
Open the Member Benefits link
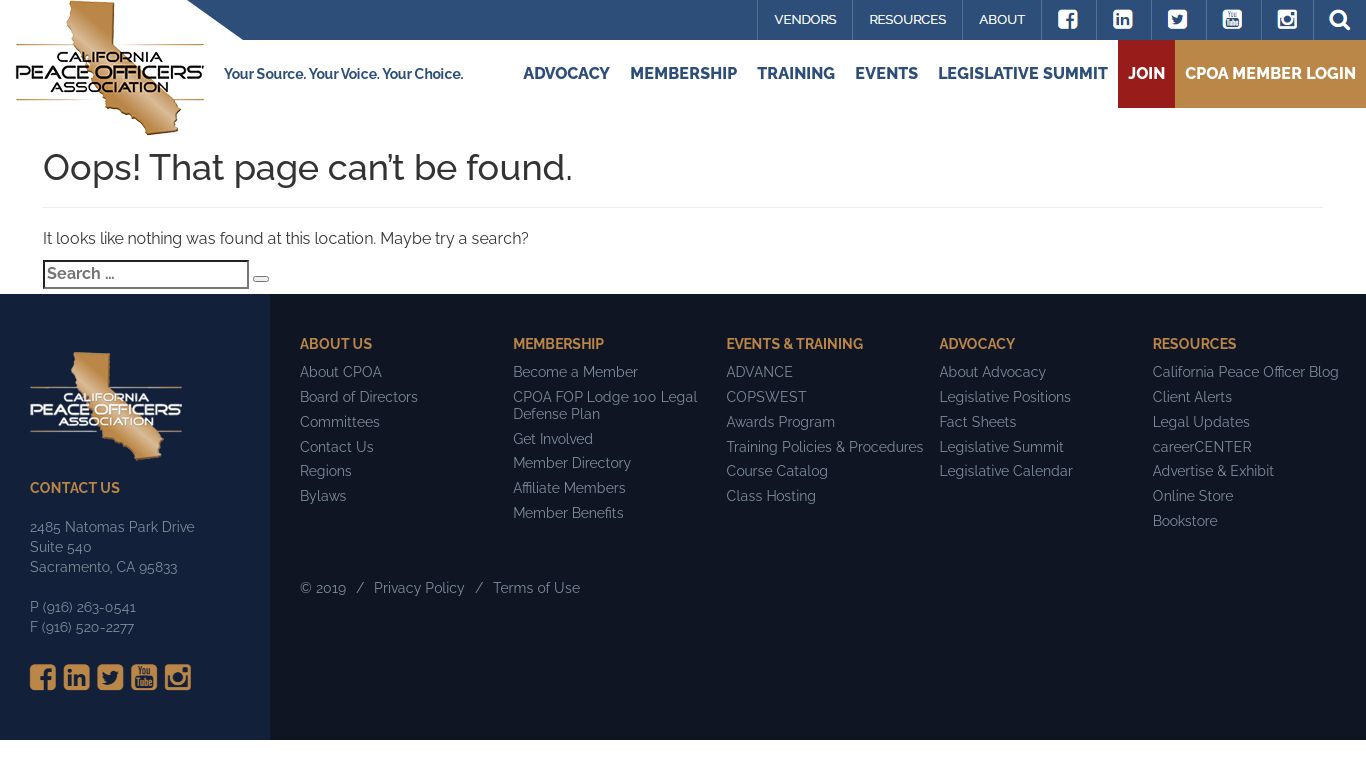coord(568,513)
